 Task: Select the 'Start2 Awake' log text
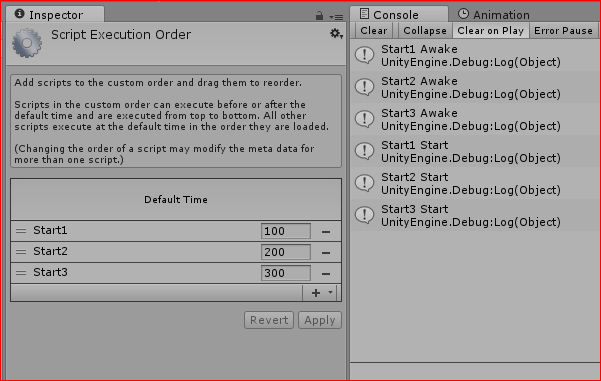(419, 81)
